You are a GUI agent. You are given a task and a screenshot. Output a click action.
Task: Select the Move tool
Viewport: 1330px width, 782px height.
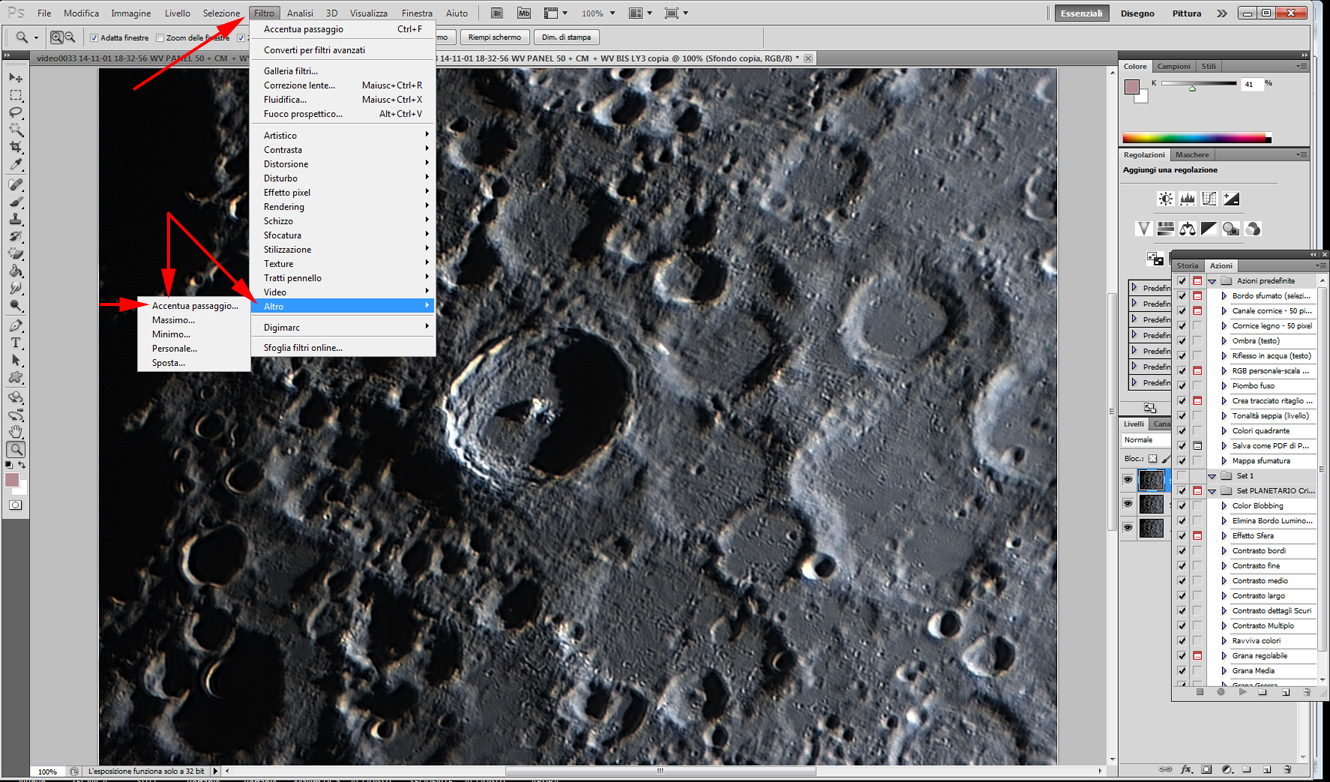coord(16,77)
